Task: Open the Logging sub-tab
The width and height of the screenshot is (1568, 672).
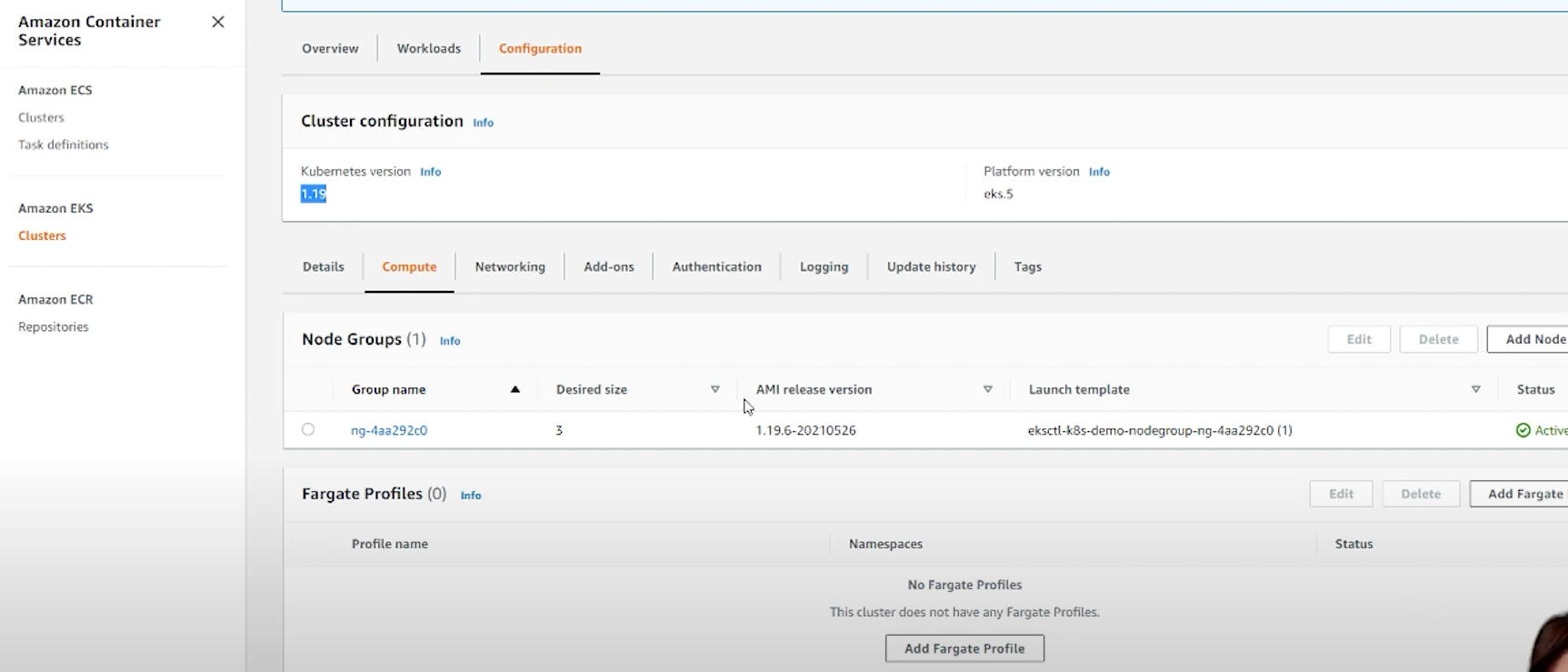Action: [824, 266]
